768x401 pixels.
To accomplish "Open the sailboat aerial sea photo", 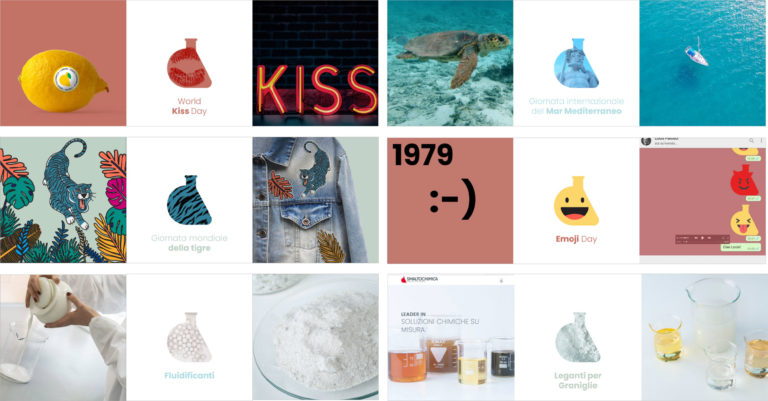I will [x=702, y=63].
